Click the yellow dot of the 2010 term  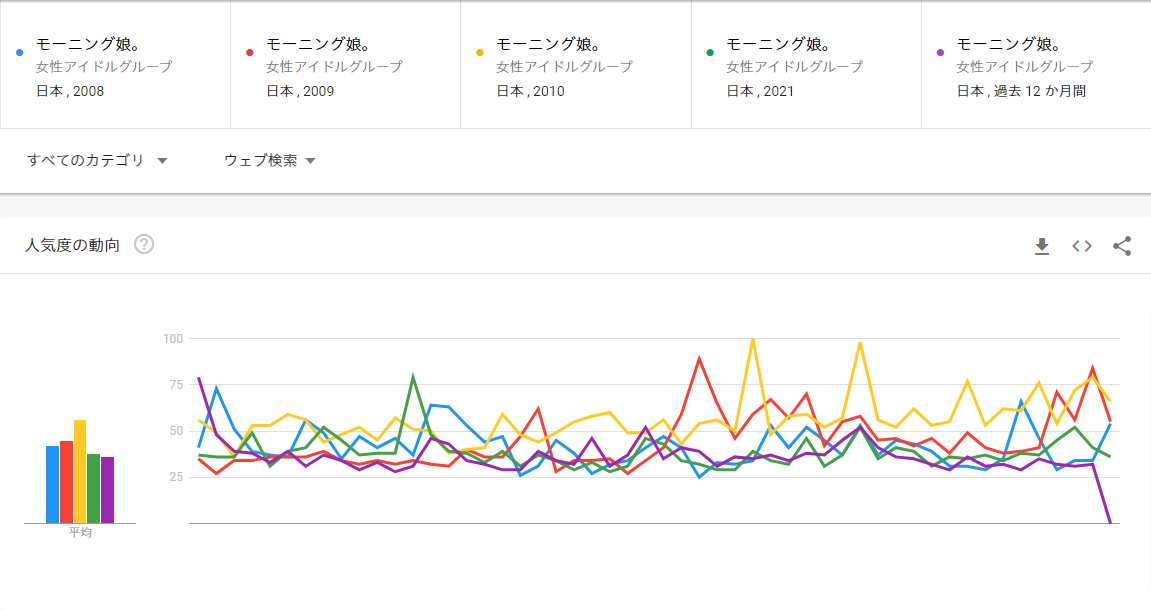[480, 52]
